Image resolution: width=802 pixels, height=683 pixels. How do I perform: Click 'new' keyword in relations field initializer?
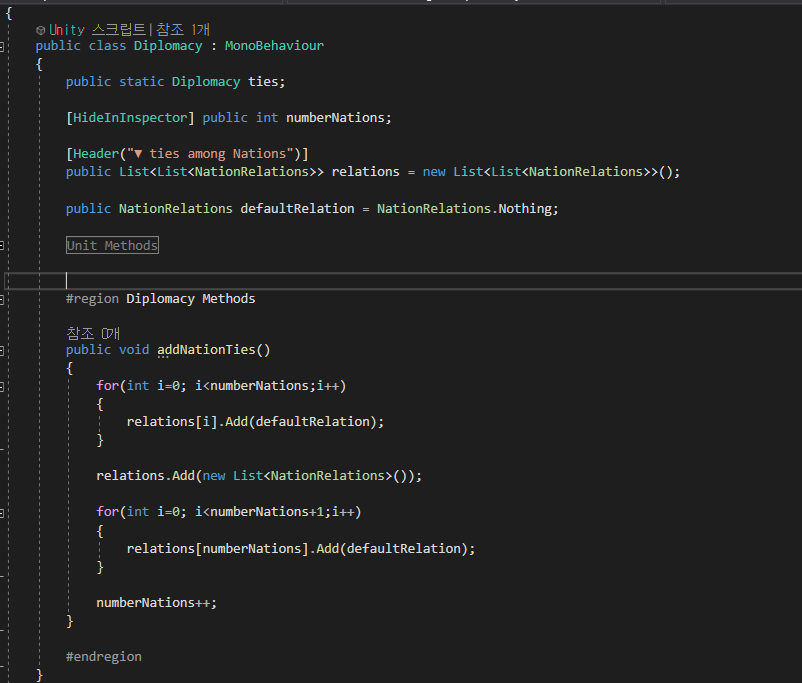pos(434,171)
